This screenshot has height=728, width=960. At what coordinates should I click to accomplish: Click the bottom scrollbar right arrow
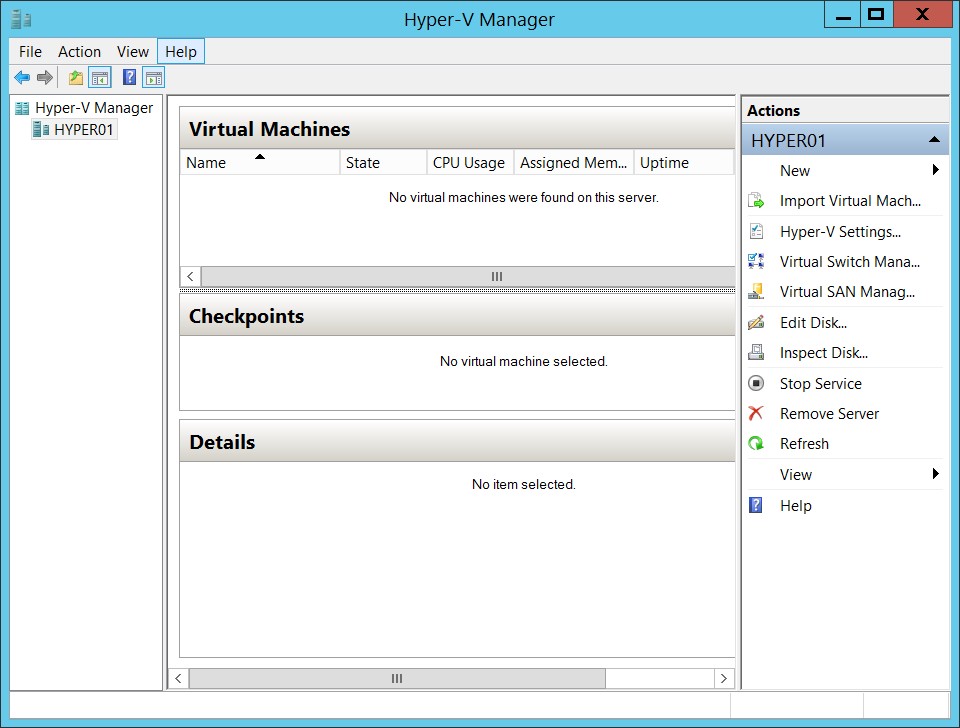tap(724, 678)
